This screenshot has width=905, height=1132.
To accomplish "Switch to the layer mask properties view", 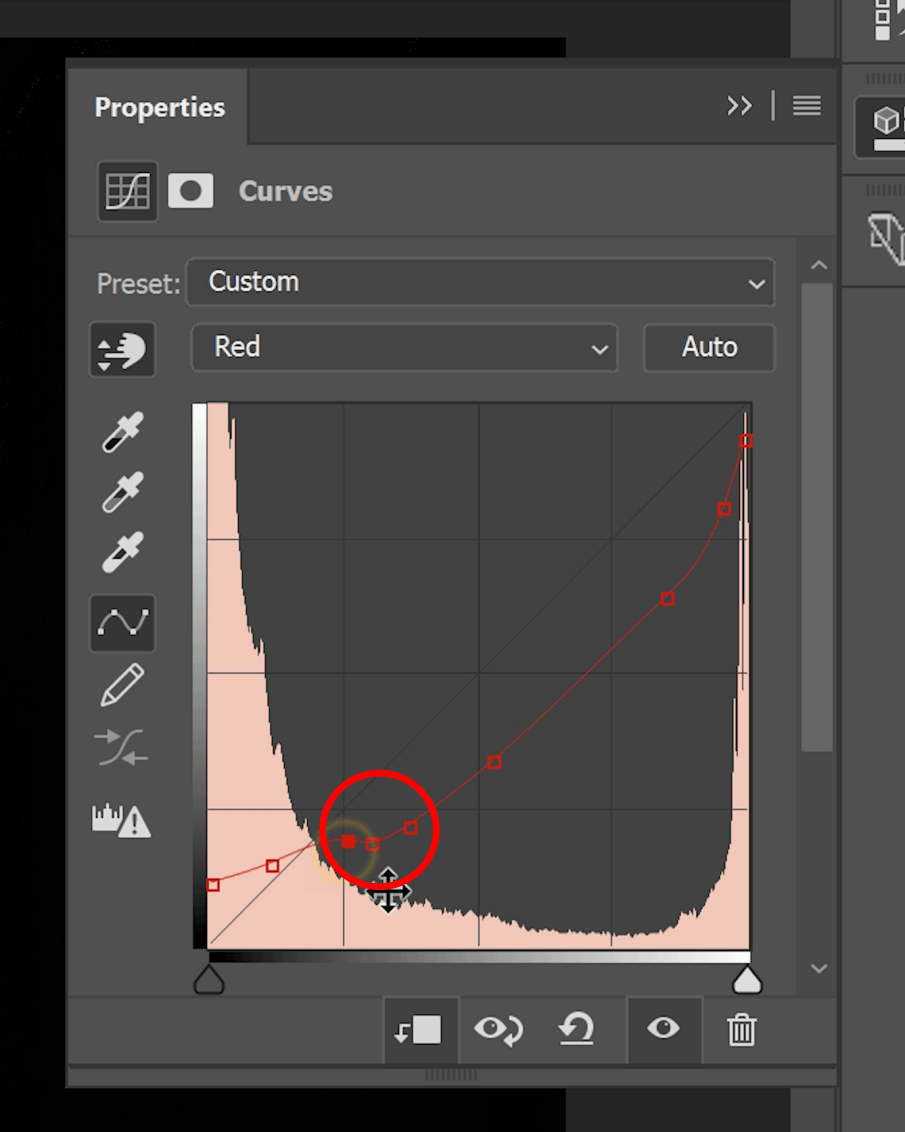I will (x=190, y=190).
